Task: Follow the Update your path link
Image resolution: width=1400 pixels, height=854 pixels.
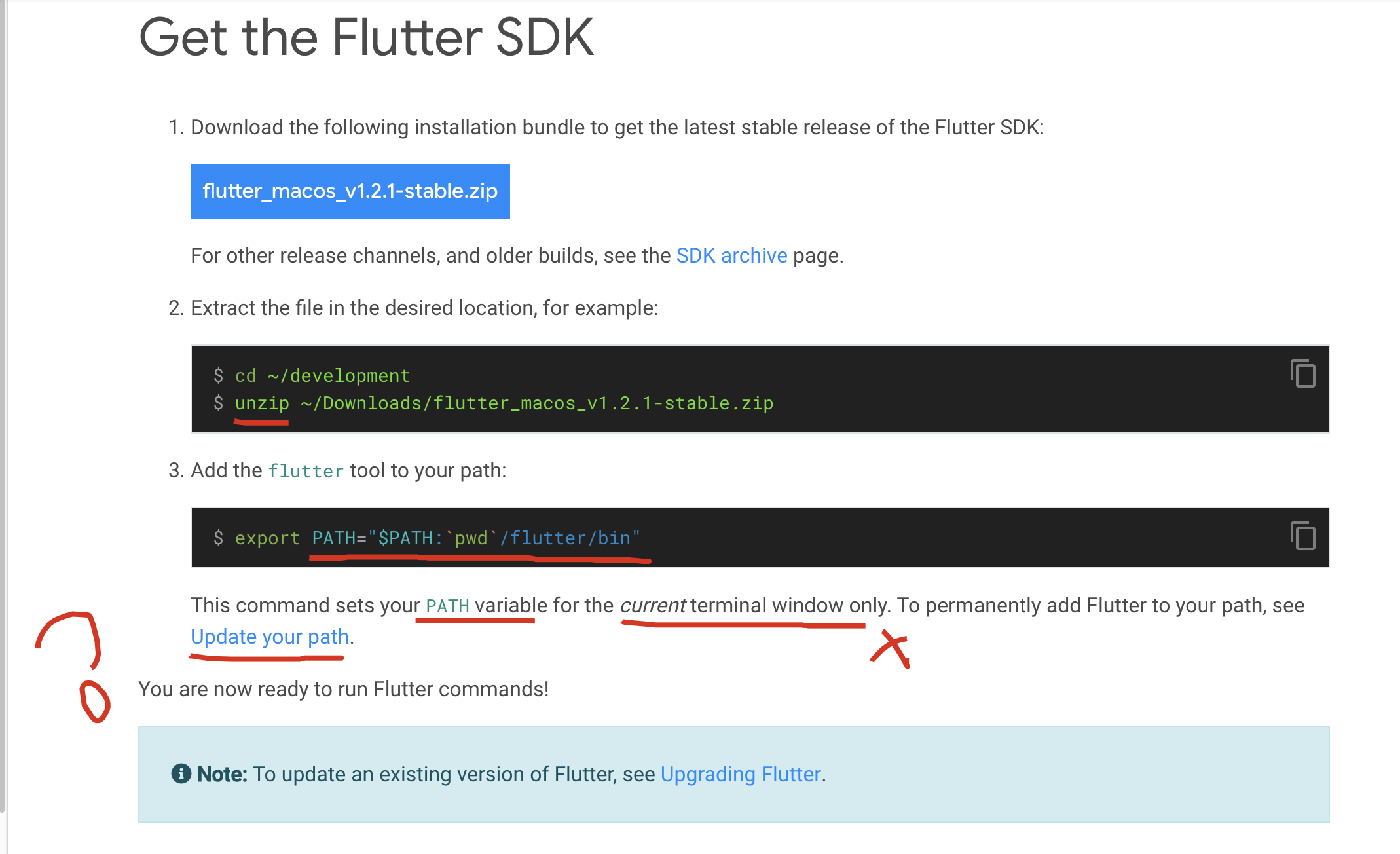Action: tap(269, 637)
